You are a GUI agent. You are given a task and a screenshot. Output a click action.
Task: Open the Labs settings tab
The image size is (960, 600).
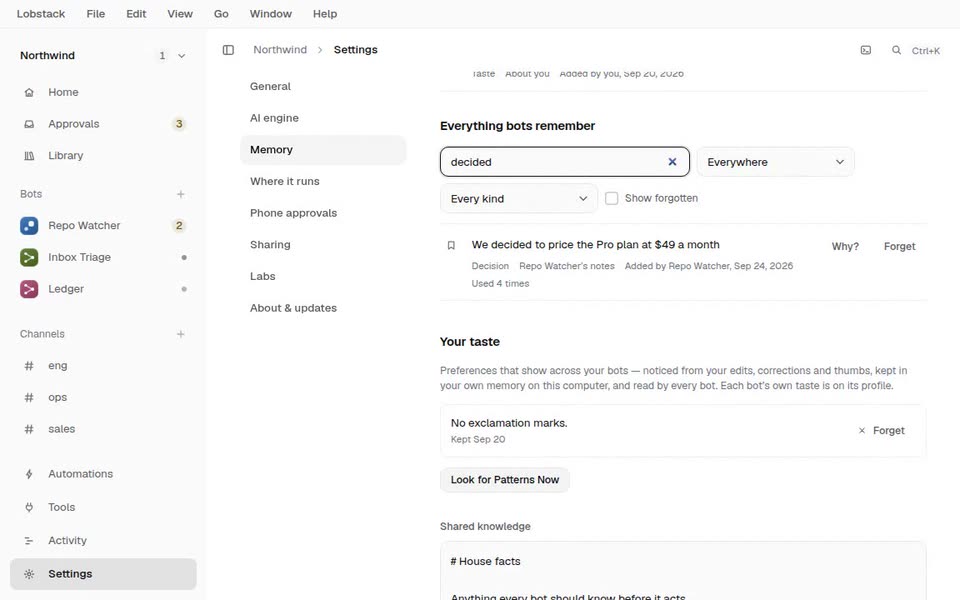click(323, 277)
